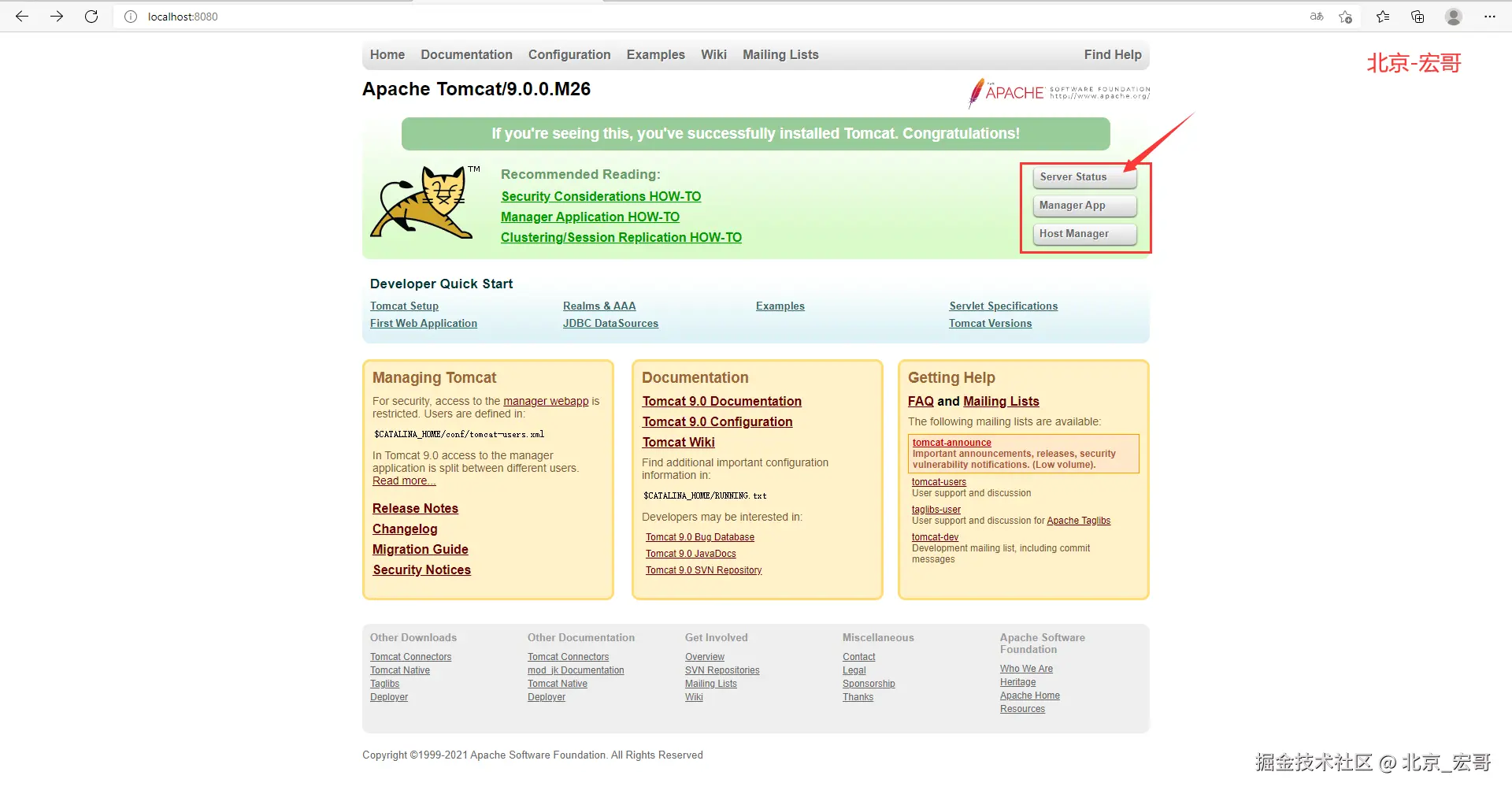Image resolution: width=1512 pixels, height=794 pixels.
Task: Open the Taglibs download link
Action: click(x=384, y=684)
